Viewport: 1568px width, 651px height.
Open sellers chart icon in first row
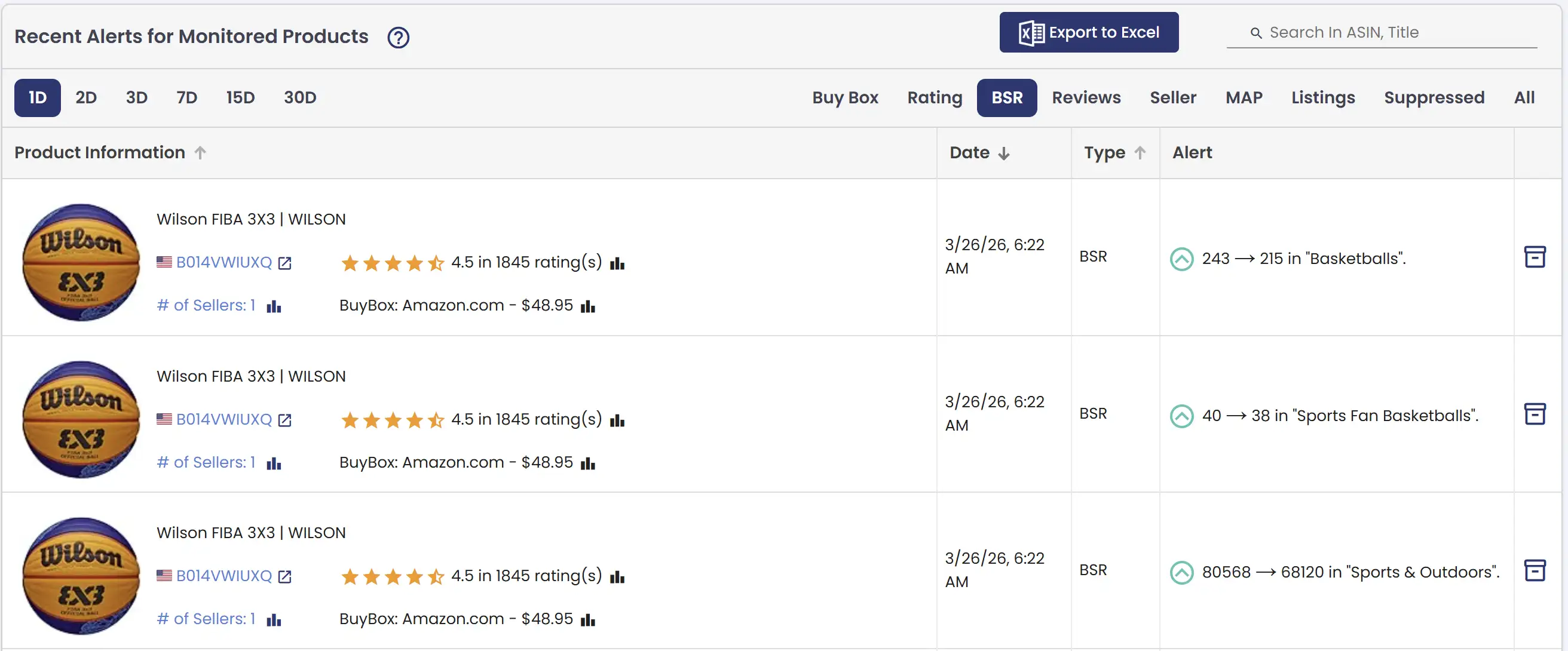pyautogui.click(x=274, y=306)
